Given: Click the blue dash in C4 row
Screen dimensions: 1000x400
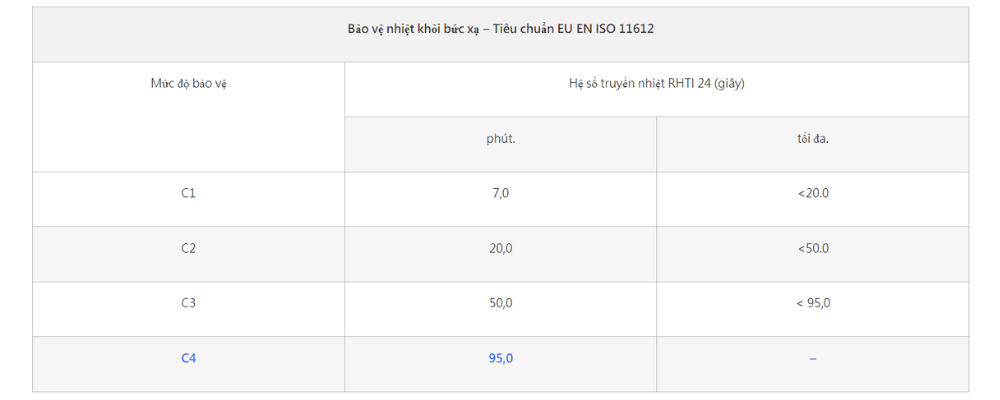Looking at the screenshot, I should [x=812, y=359].
